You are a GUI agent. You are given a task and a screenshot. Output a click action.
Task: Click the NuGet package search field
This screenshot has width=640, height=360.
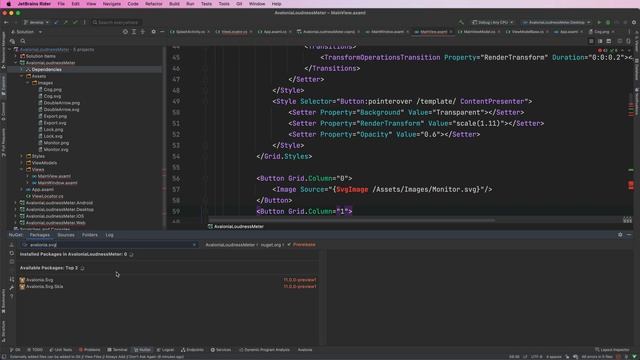[x=108, y=245]
